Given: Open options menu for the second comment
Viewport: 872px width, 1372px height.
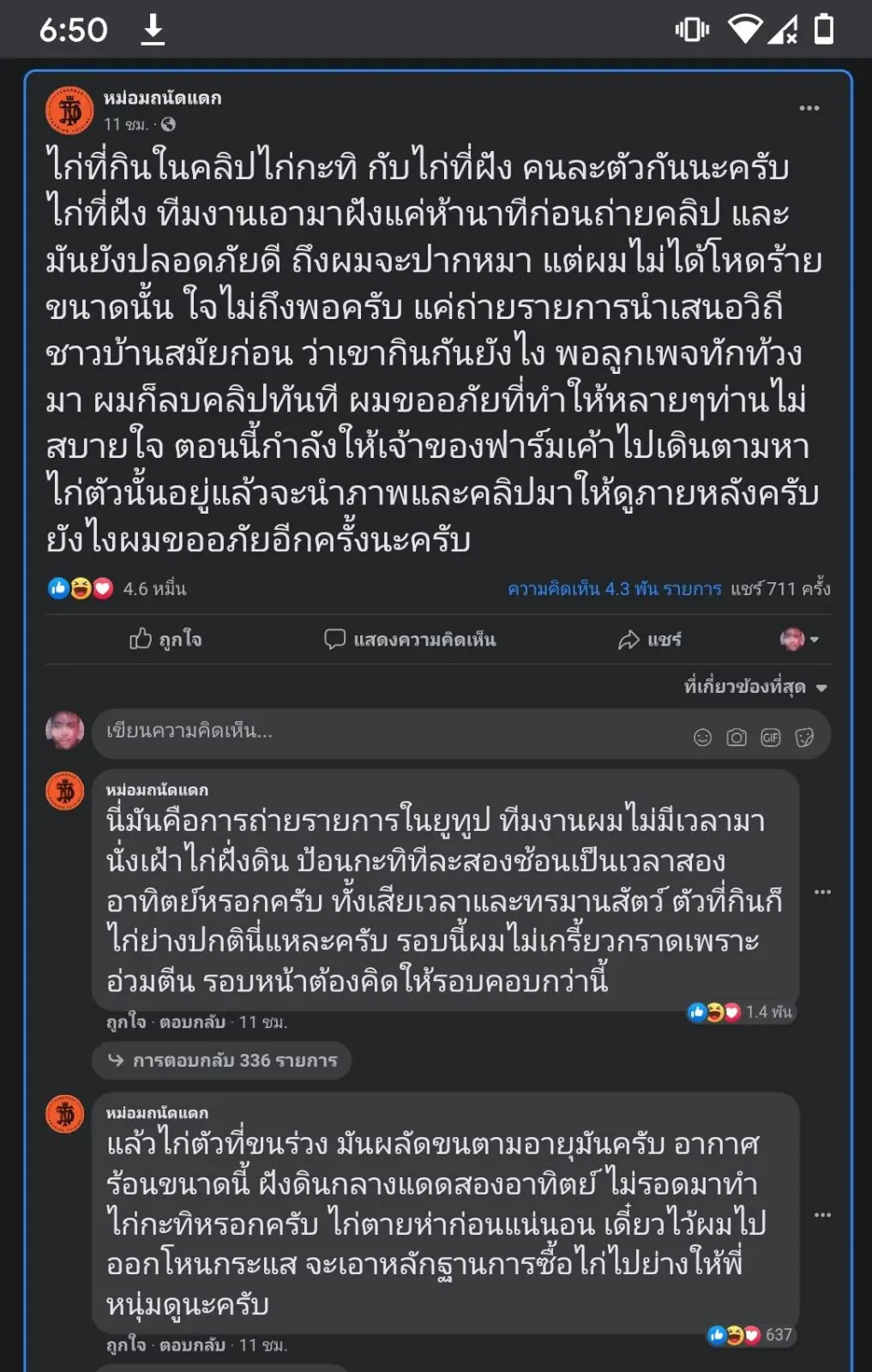Looking at the screenshot, I should (x=822, y=1215).
